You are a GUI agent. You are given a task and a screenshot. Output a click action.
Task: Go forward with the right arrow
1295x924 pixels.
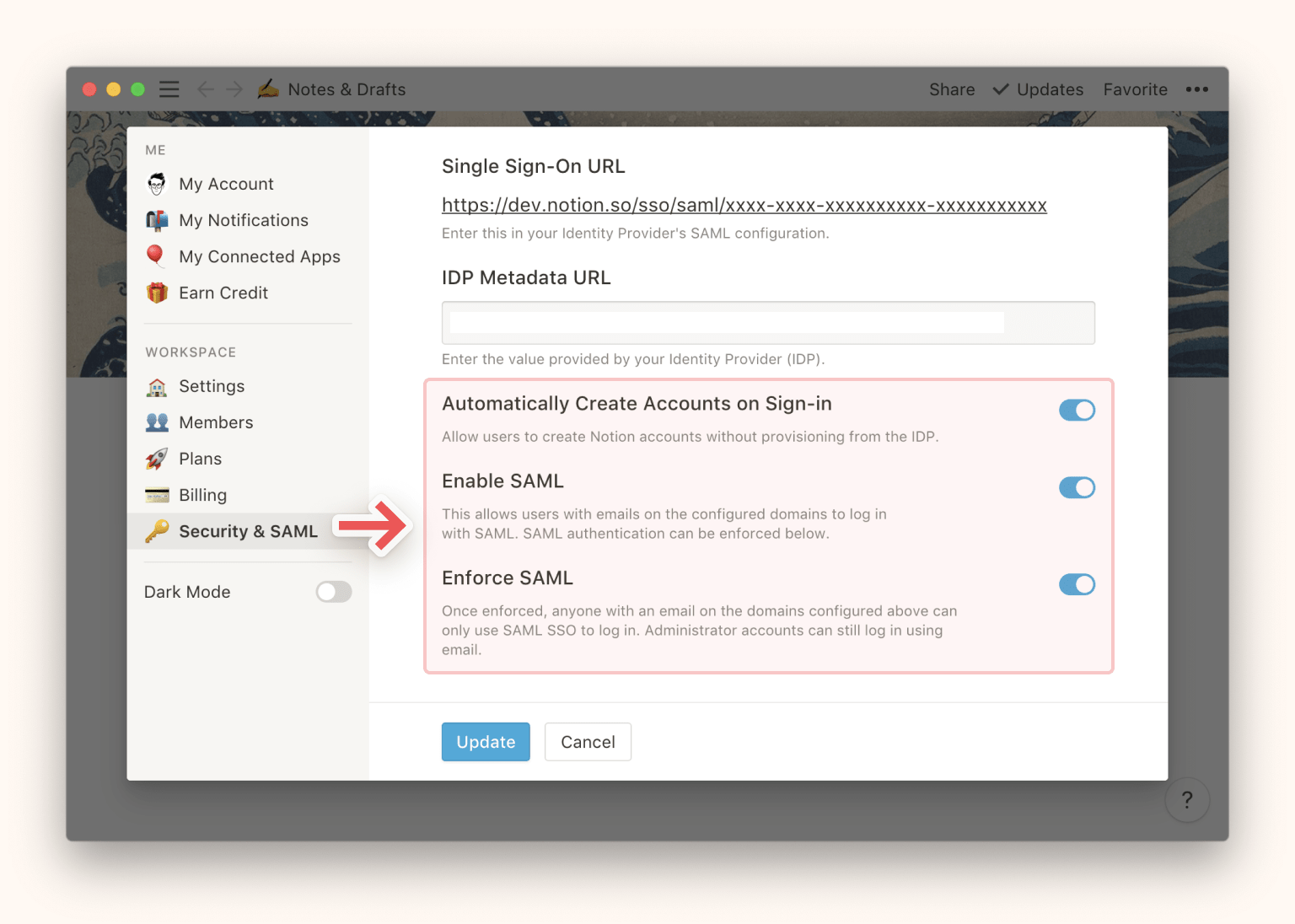(x=234, y=89)
